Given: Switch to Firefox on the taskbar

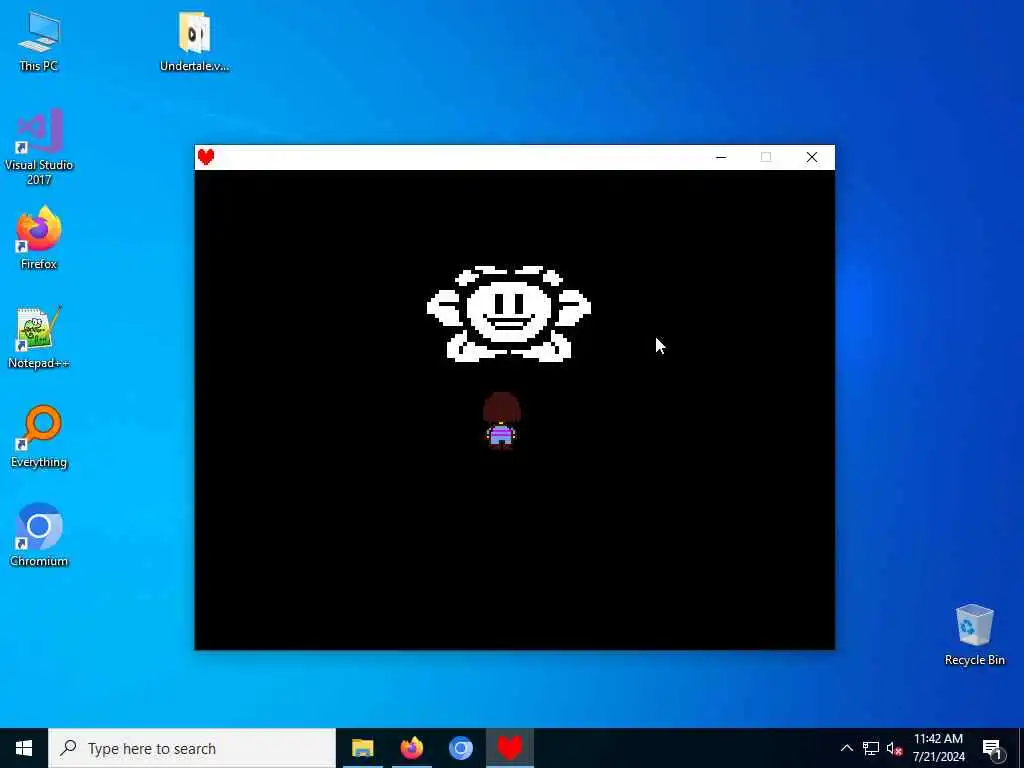Looking at the screenshot, I should 411,748.
